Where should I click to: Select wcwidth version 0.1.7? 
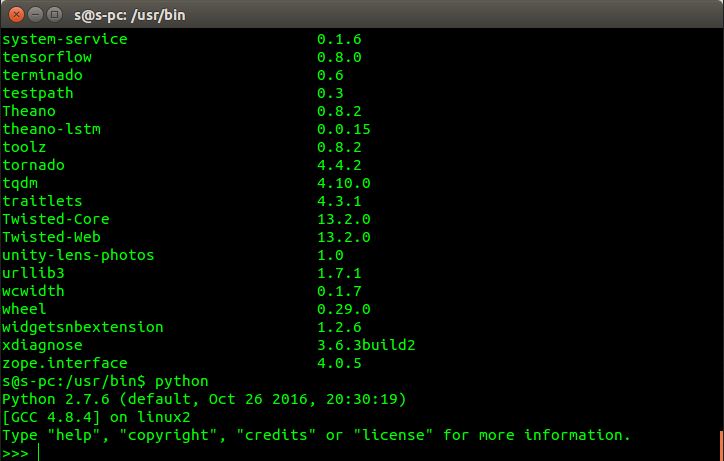(339, 291)
